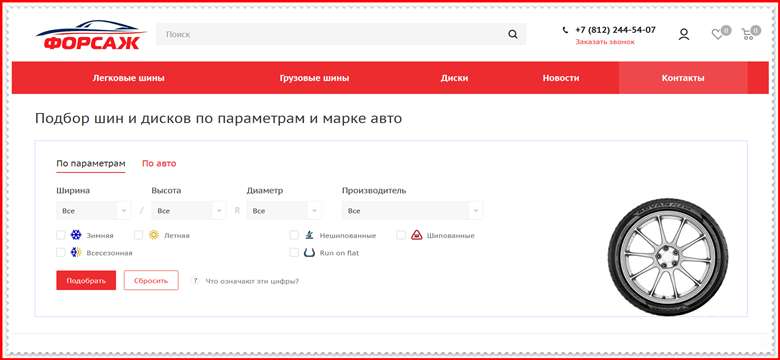Click the Шипованные triangle icon

point(417,235)
